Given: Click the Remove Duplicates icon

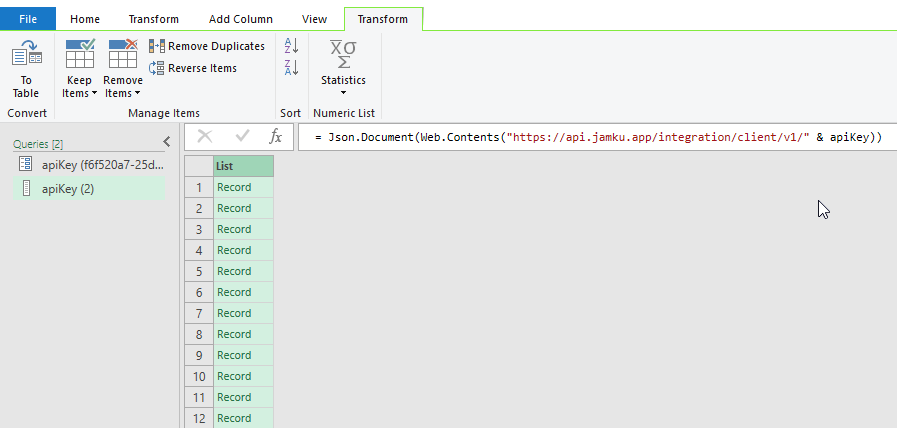Looking at the screenshot, I should pos(157,46).
